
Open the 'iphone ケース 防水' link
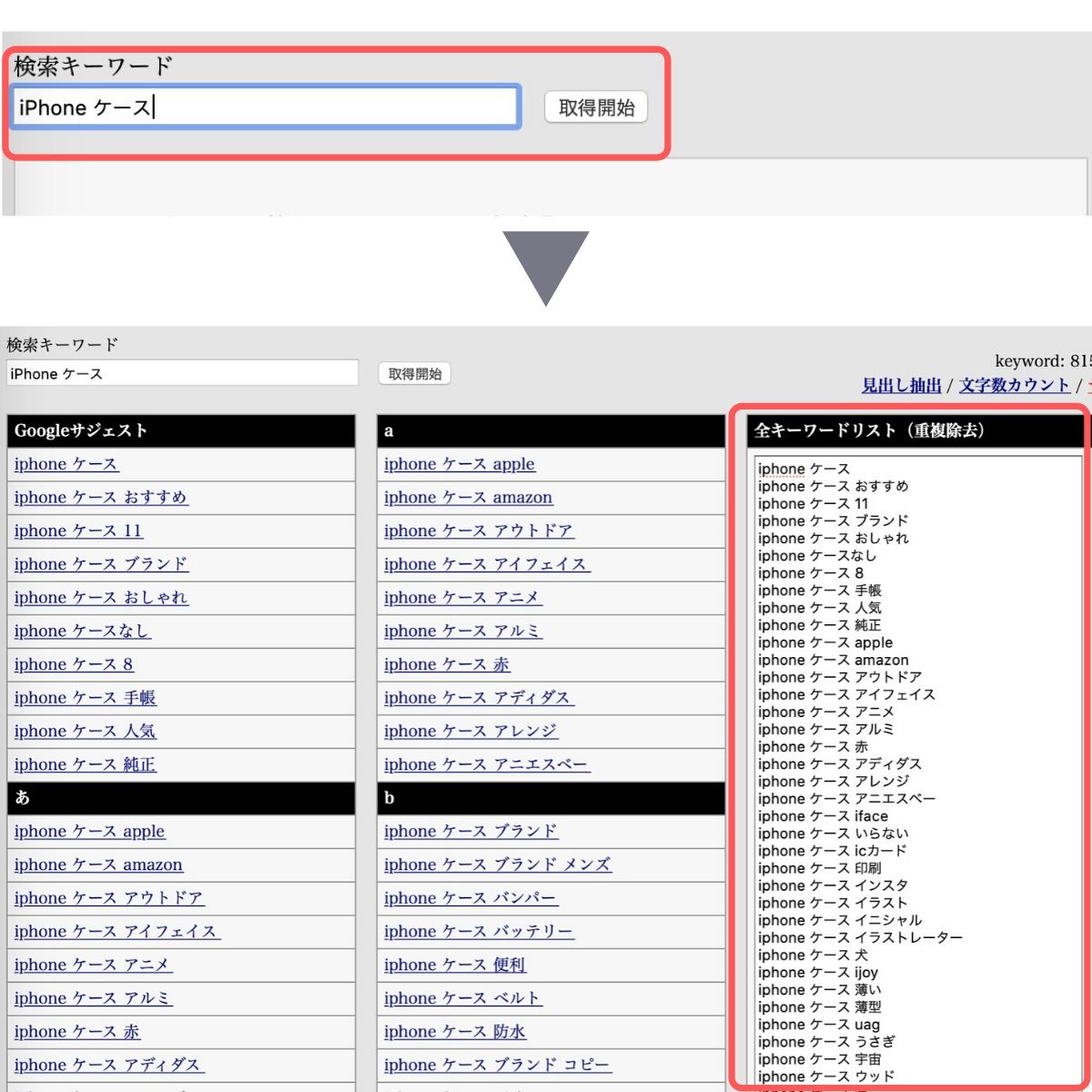(x=455, y=1032)
